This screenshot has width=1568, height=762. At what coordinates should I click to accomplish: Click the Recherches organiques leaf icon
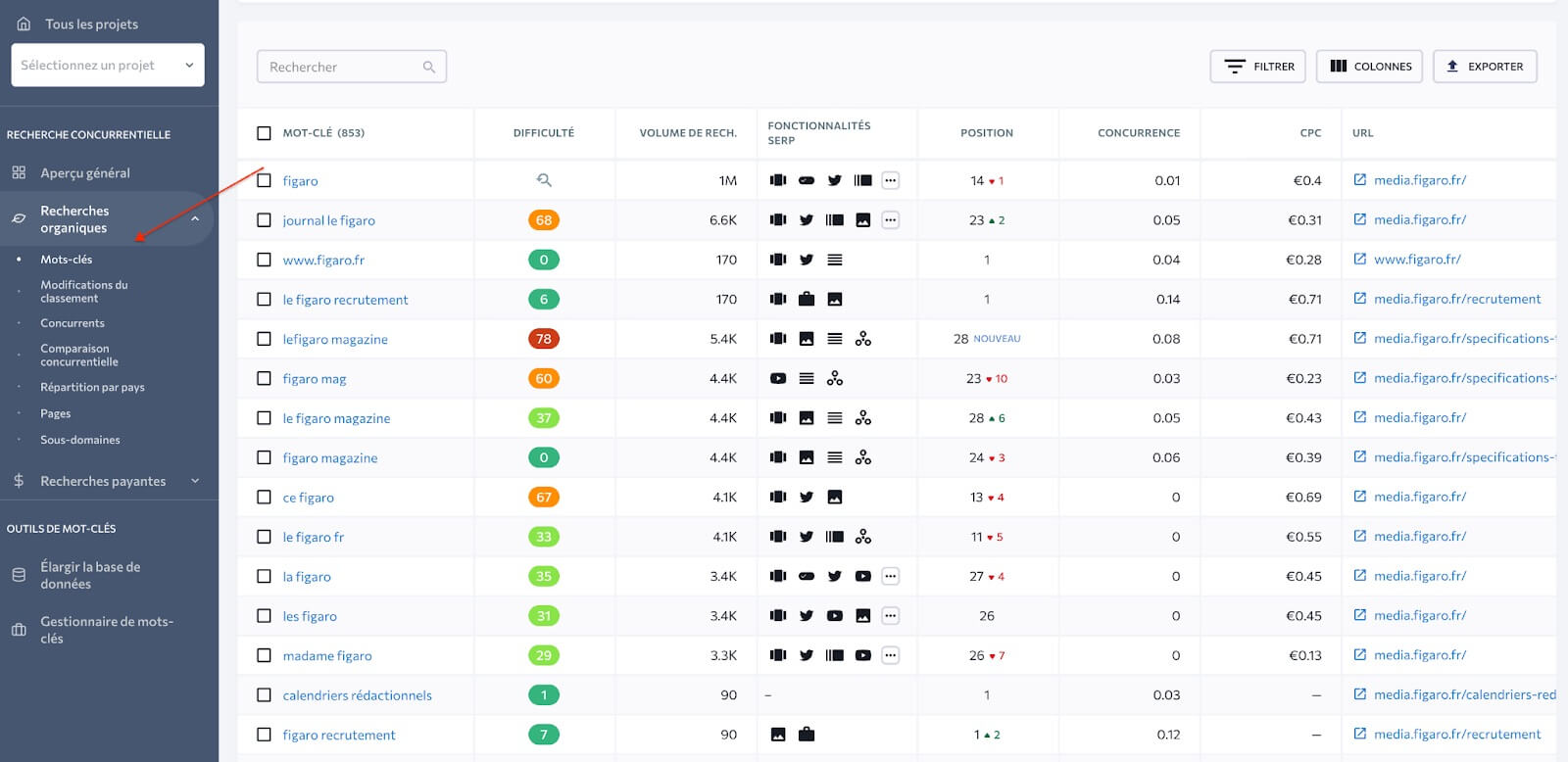19,218
